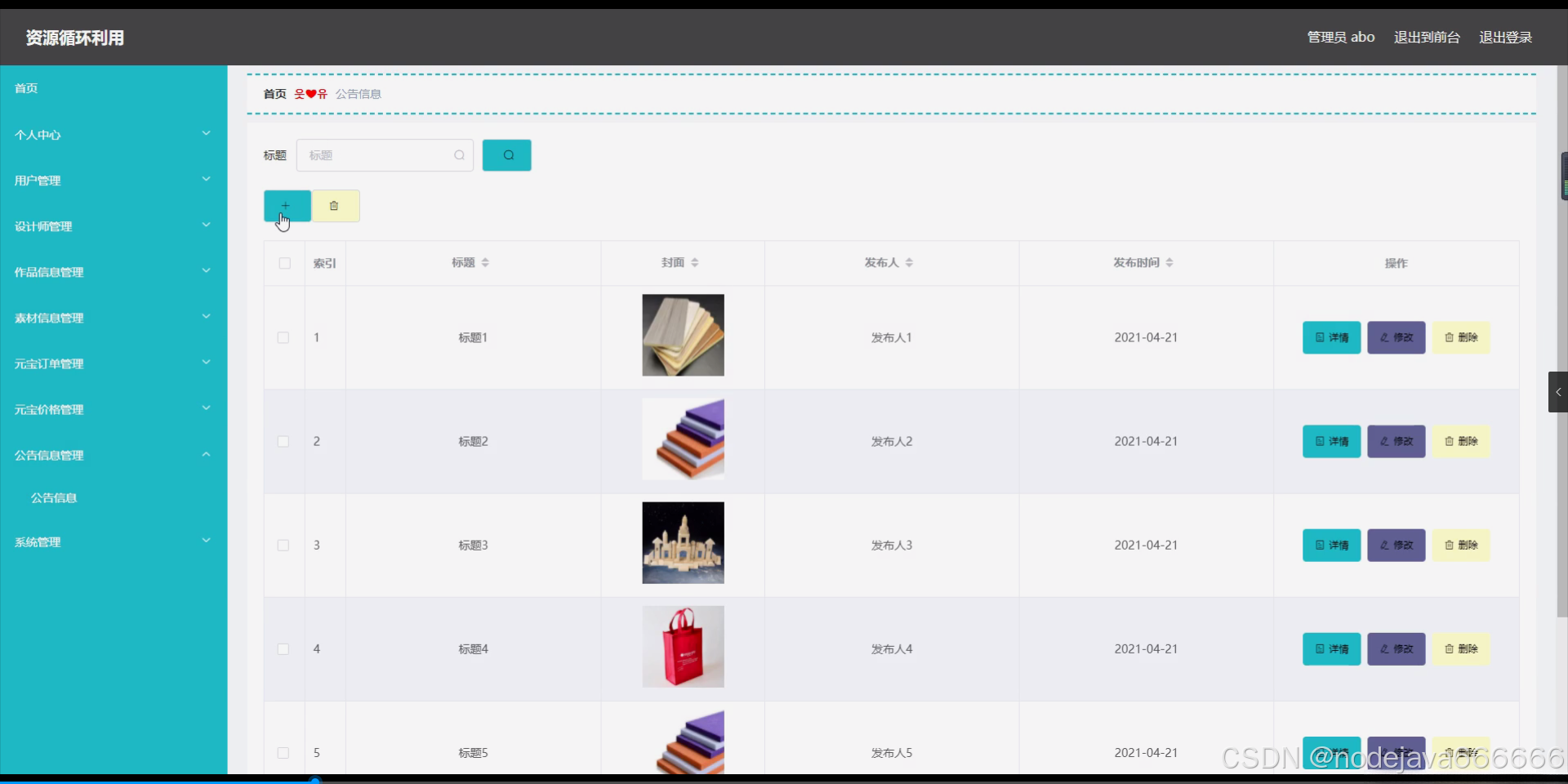Viewport: 1568px width, 784px height.
Task: Click 删除 for row 标题1
Action: point(1461,337)
